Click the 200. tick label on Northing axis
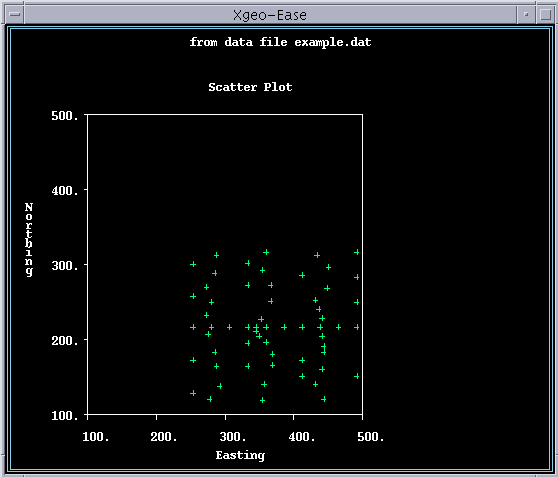This screenshot has height=477, width=558. pos(64,341)
